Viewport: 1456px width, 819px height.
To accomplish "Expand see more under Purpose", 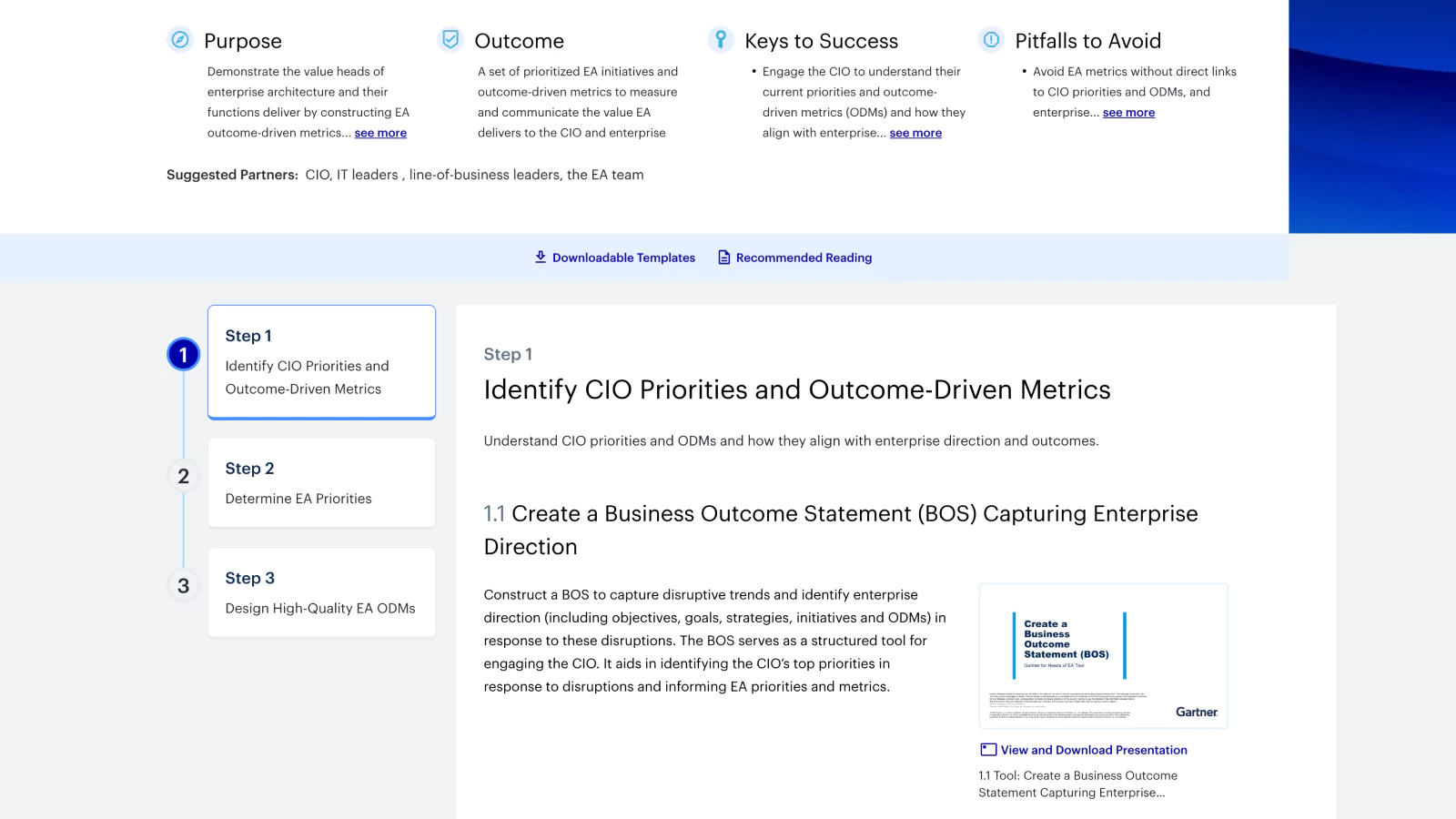I will (x=380, y=133).
